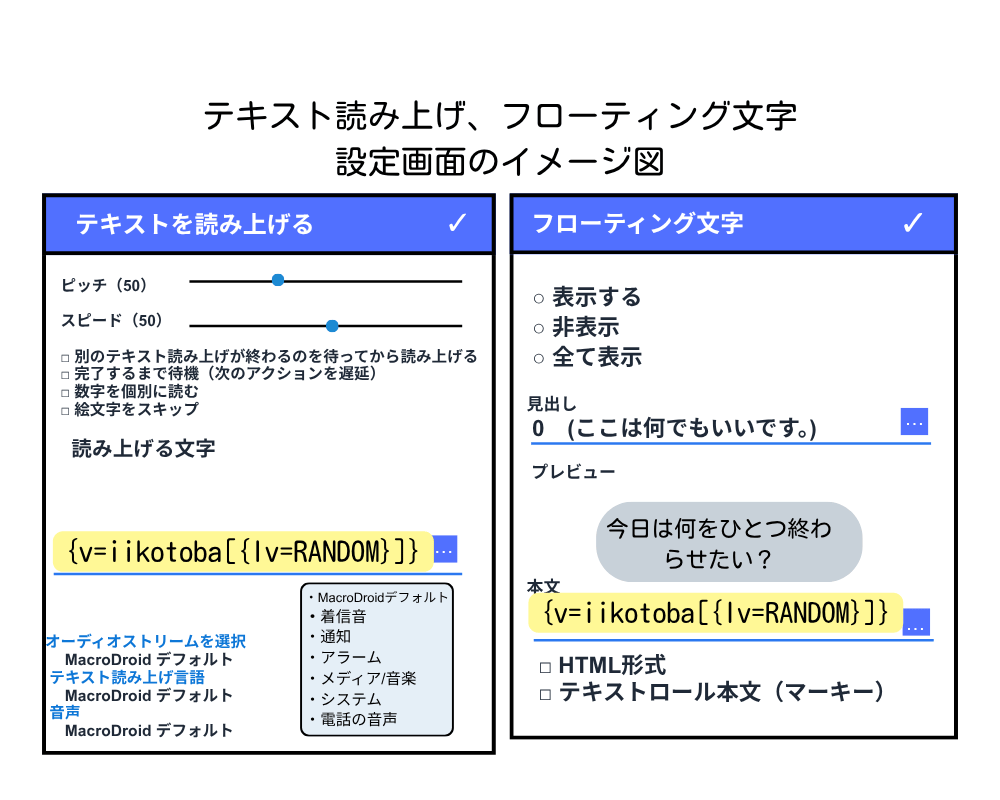Enable 絵文字をスキップ checkbox
Screen dimensions: 1000x800
(x=65, y=411)
